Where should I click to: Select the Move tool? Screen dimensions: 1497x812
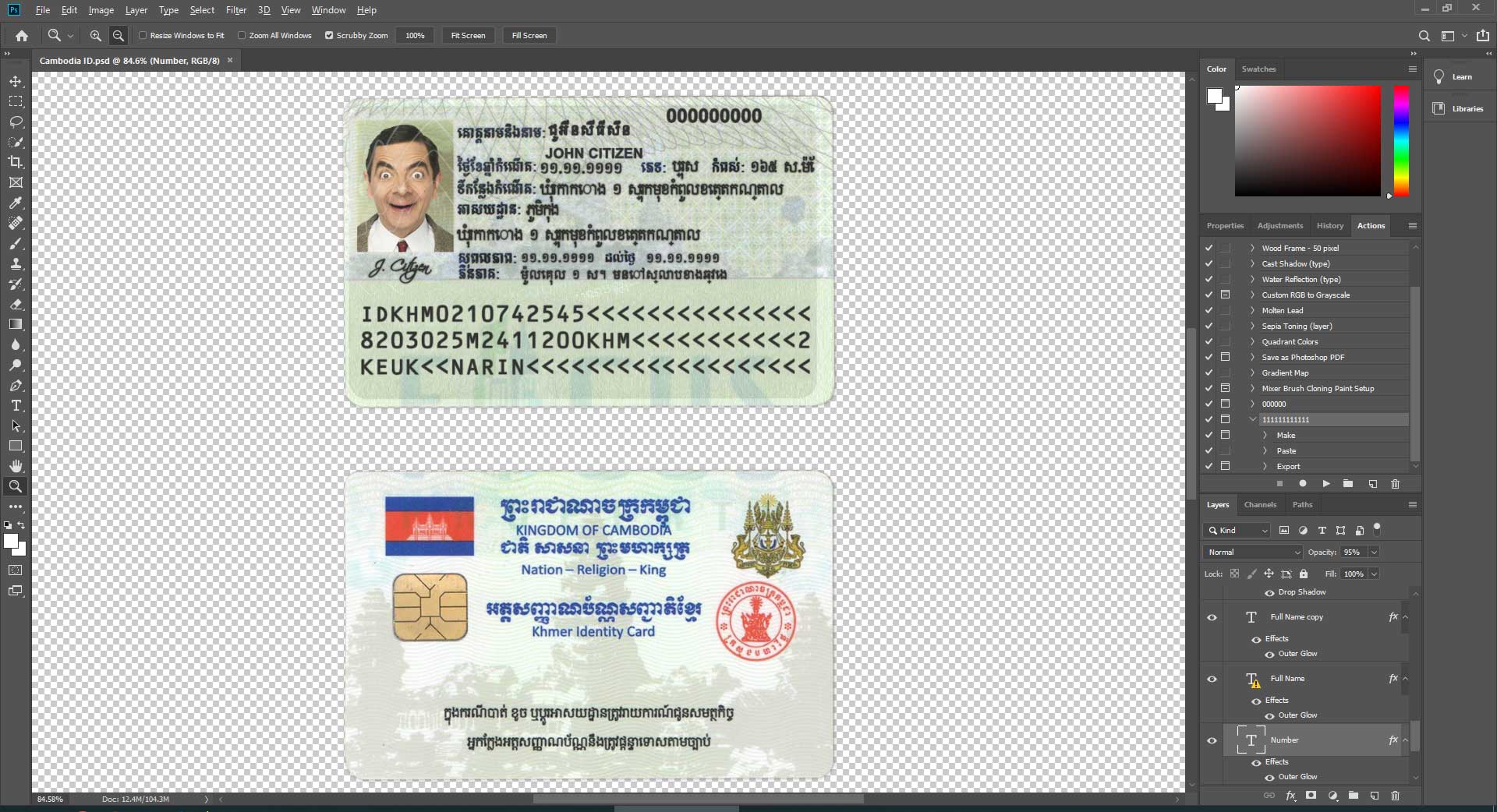coord(16,80)
